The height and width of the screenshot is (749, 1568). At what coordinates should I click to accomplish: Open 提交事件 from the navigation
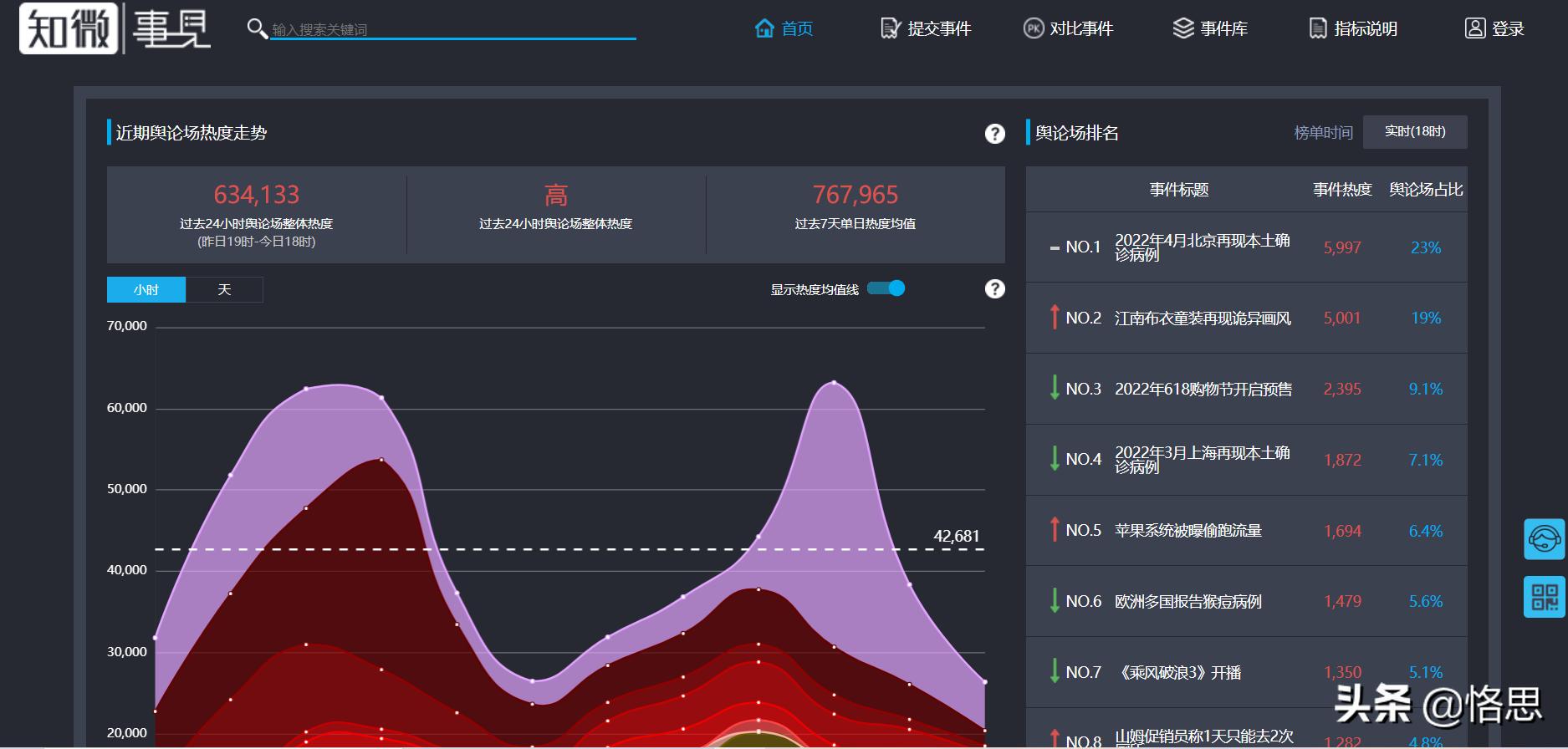click(x=926, y=28)
